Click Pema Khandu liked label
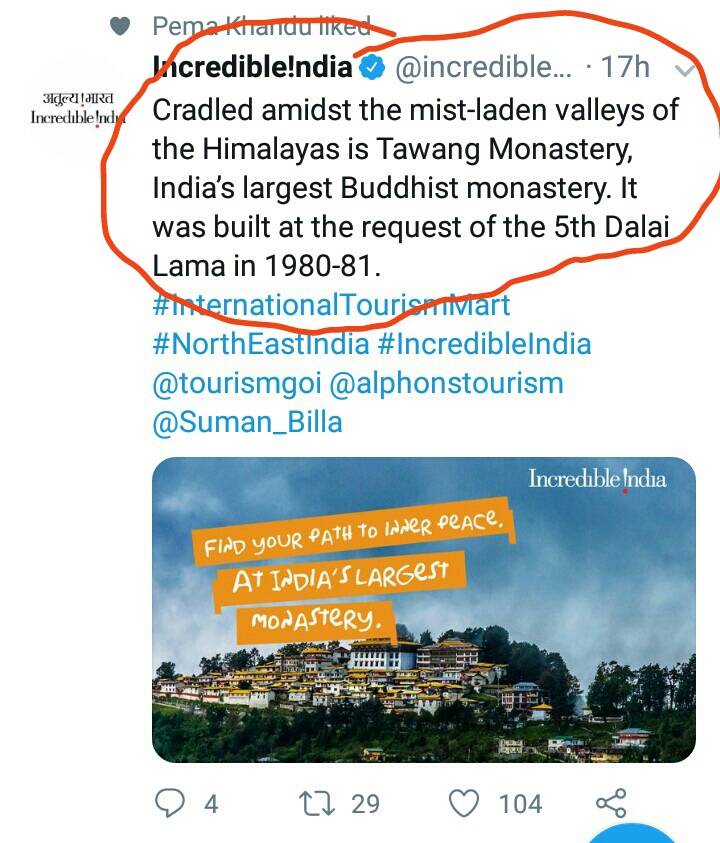720x843 pixels. (x=262, y=26)
